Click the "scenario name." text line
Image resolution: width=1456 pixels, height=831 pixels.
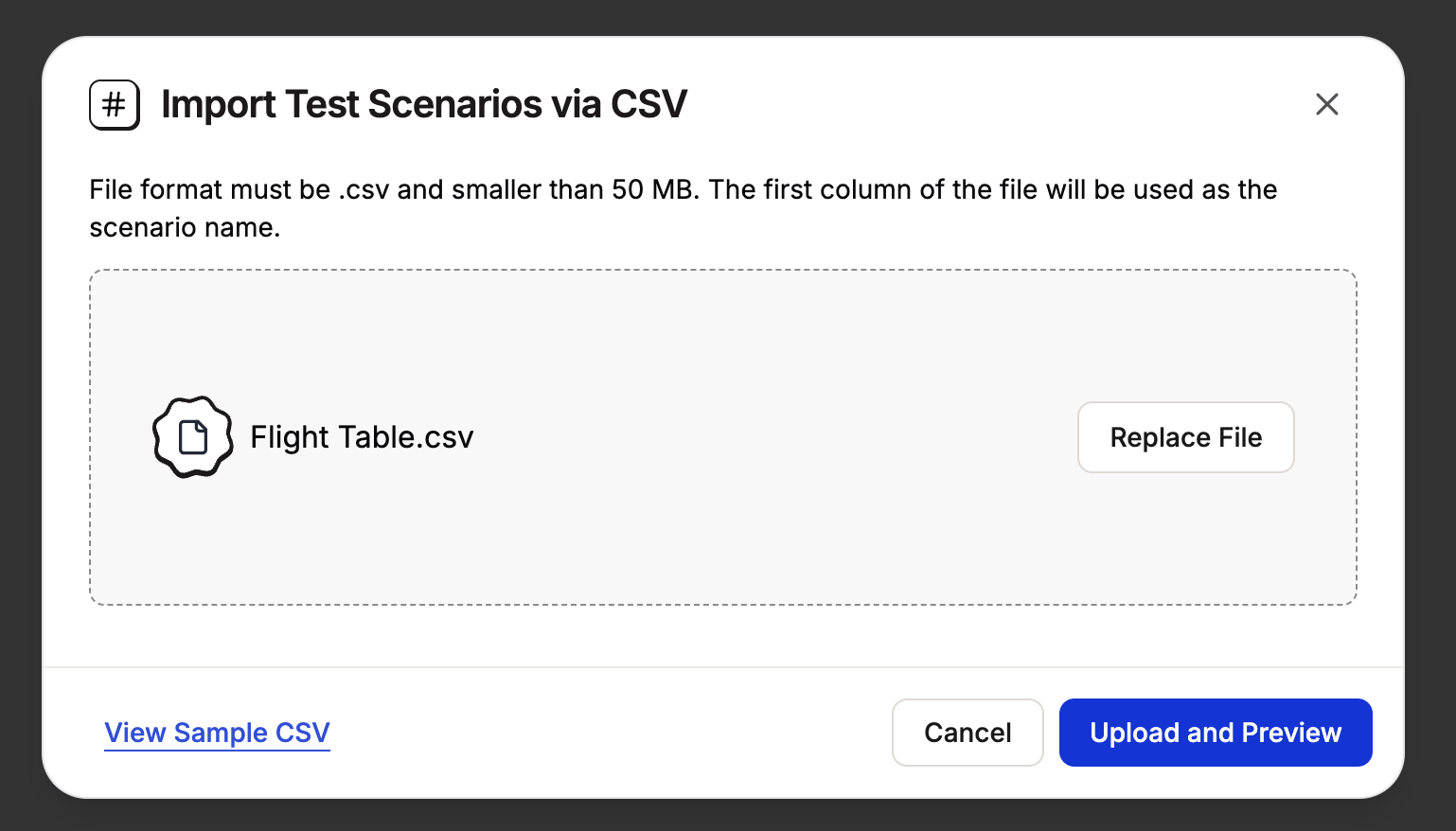click(185, 228)
